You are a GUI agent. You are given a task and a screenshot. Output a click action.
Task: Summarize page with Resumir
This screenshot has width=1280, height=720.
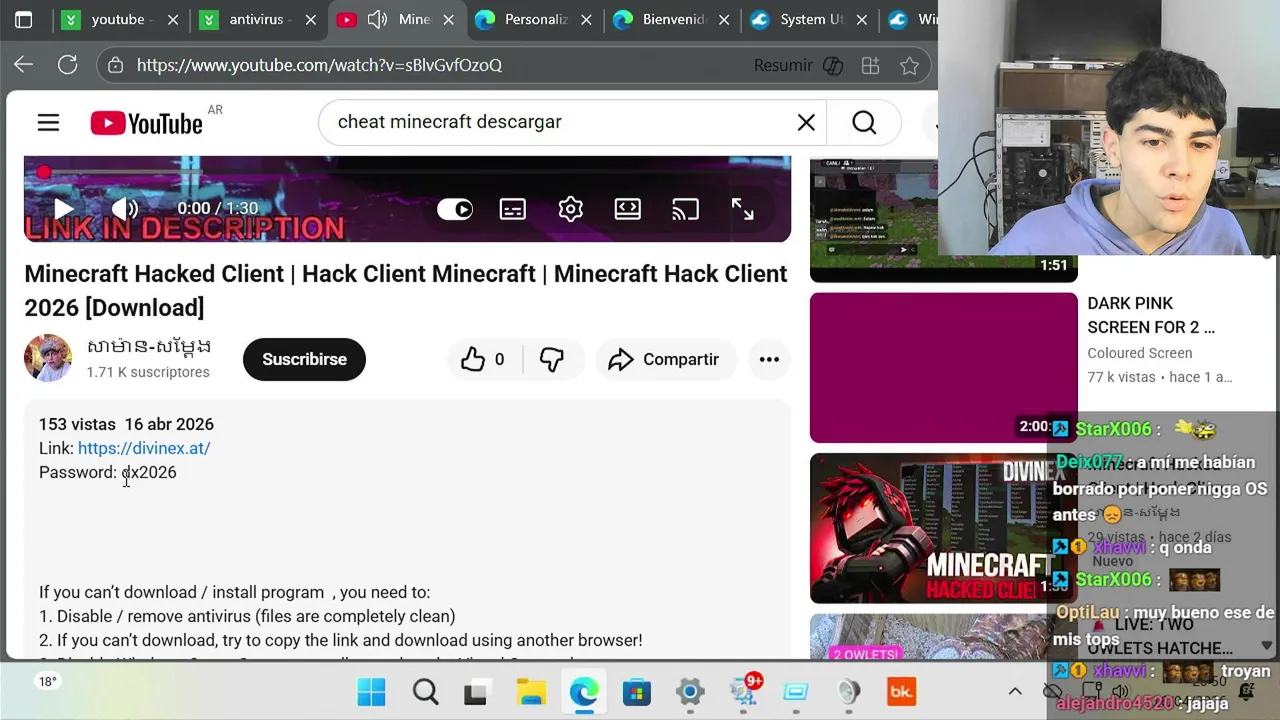click(798, 65)
